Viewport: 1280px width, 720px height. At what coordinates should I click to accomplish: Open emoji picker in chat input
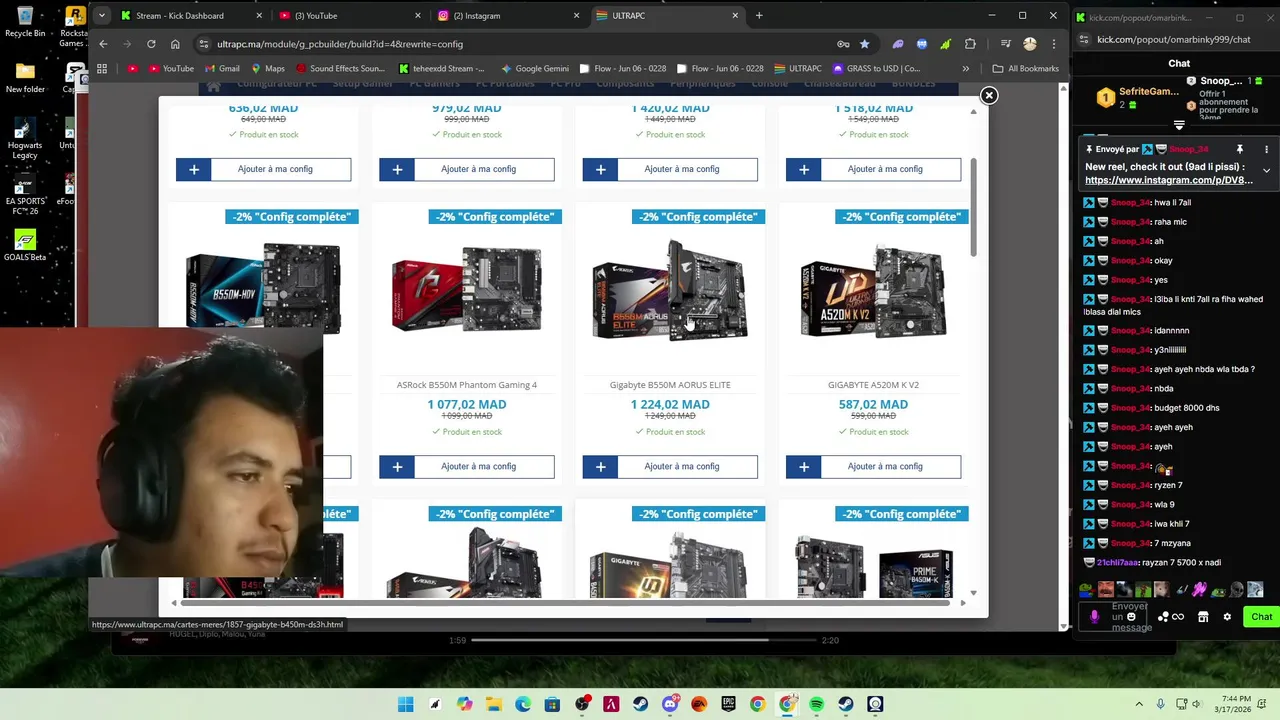1132,616
